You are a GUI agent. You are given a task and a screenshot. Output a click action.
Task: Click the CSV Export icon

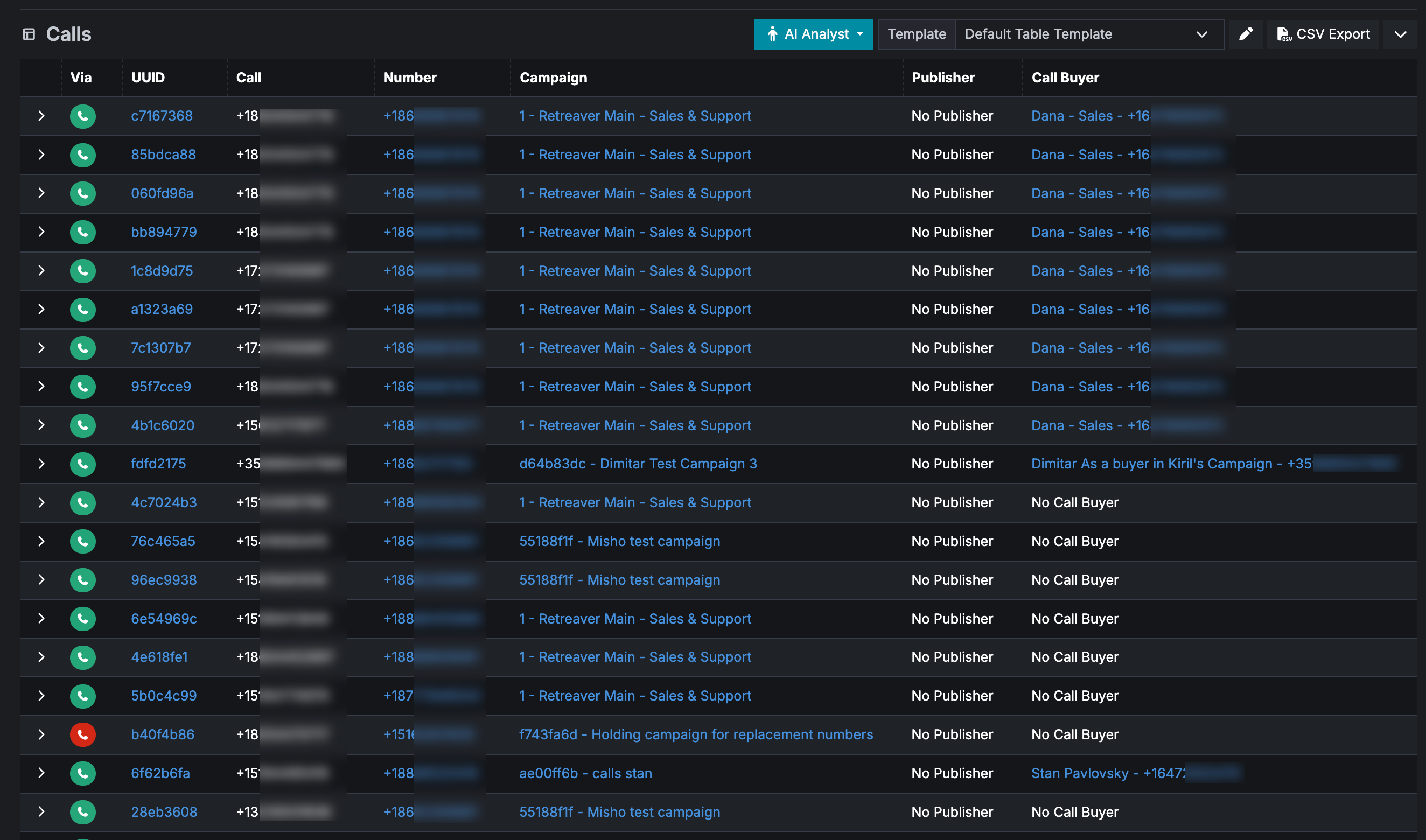(1323, 34)
